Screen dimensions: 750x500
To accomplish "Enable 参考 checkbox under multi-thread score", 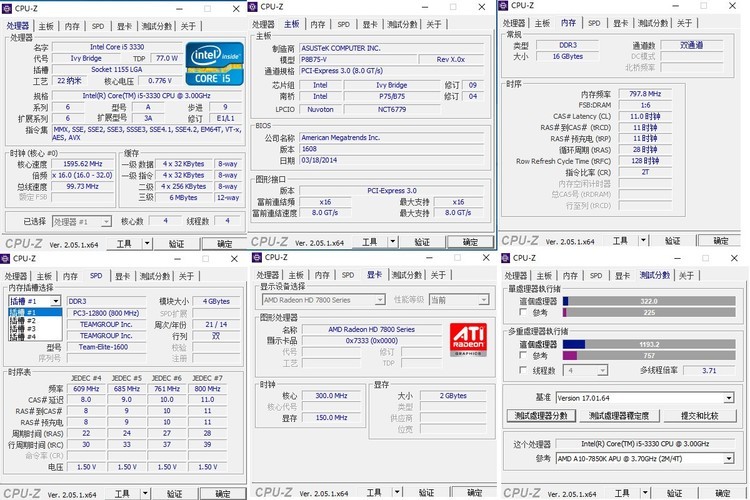I will coord(523,355).
